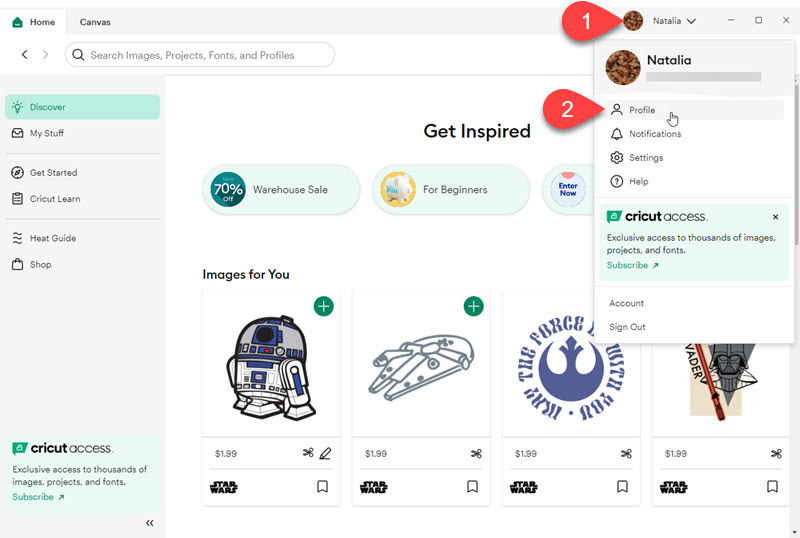The height and width of the screenshot is (538, 800).
Task: Open the Warehouse Sale category chip
Action: tap(281, 189)
